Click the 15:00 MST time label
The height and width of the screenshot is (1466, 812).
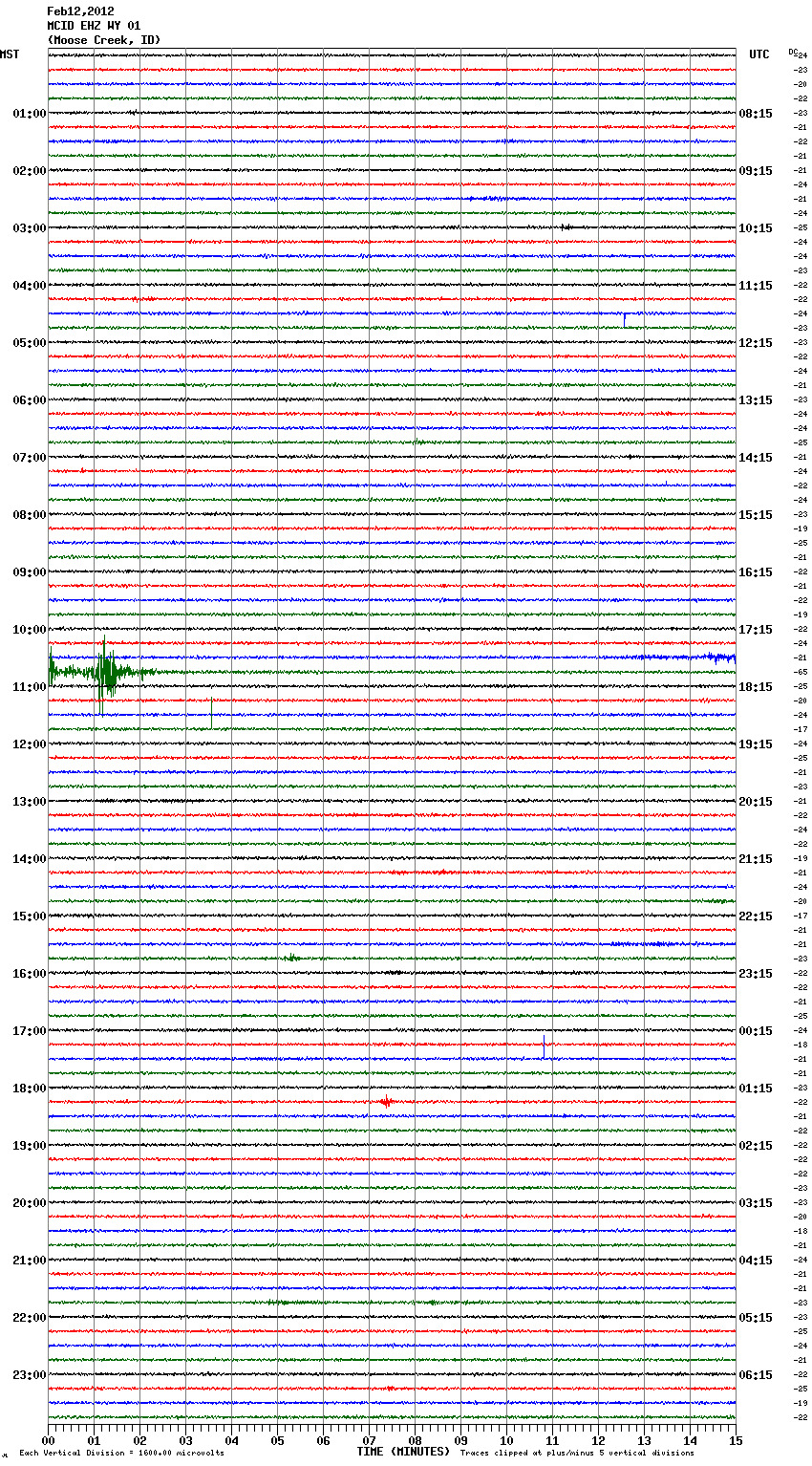(x=30, y=916)
